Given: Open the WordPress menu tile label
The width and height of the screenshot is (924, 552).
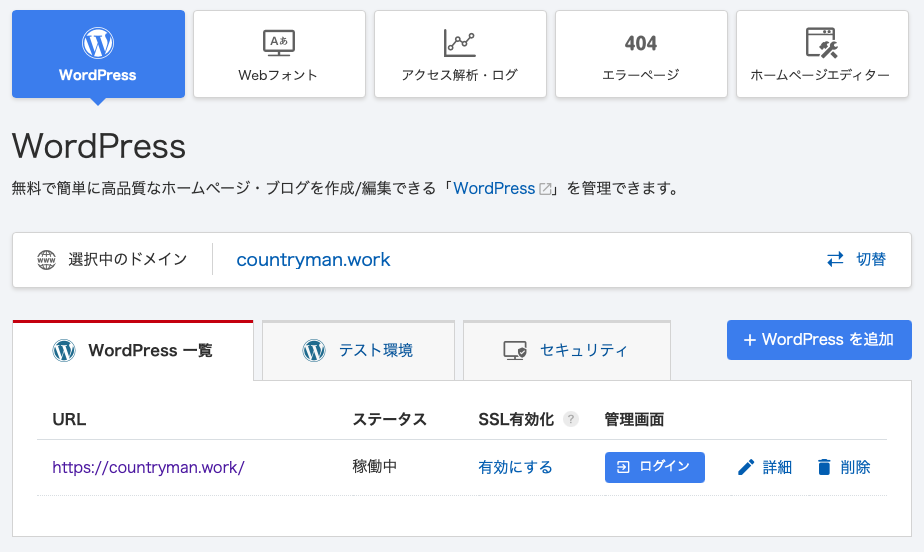Looking at the screenshot, I should click(x=98, y=75).
